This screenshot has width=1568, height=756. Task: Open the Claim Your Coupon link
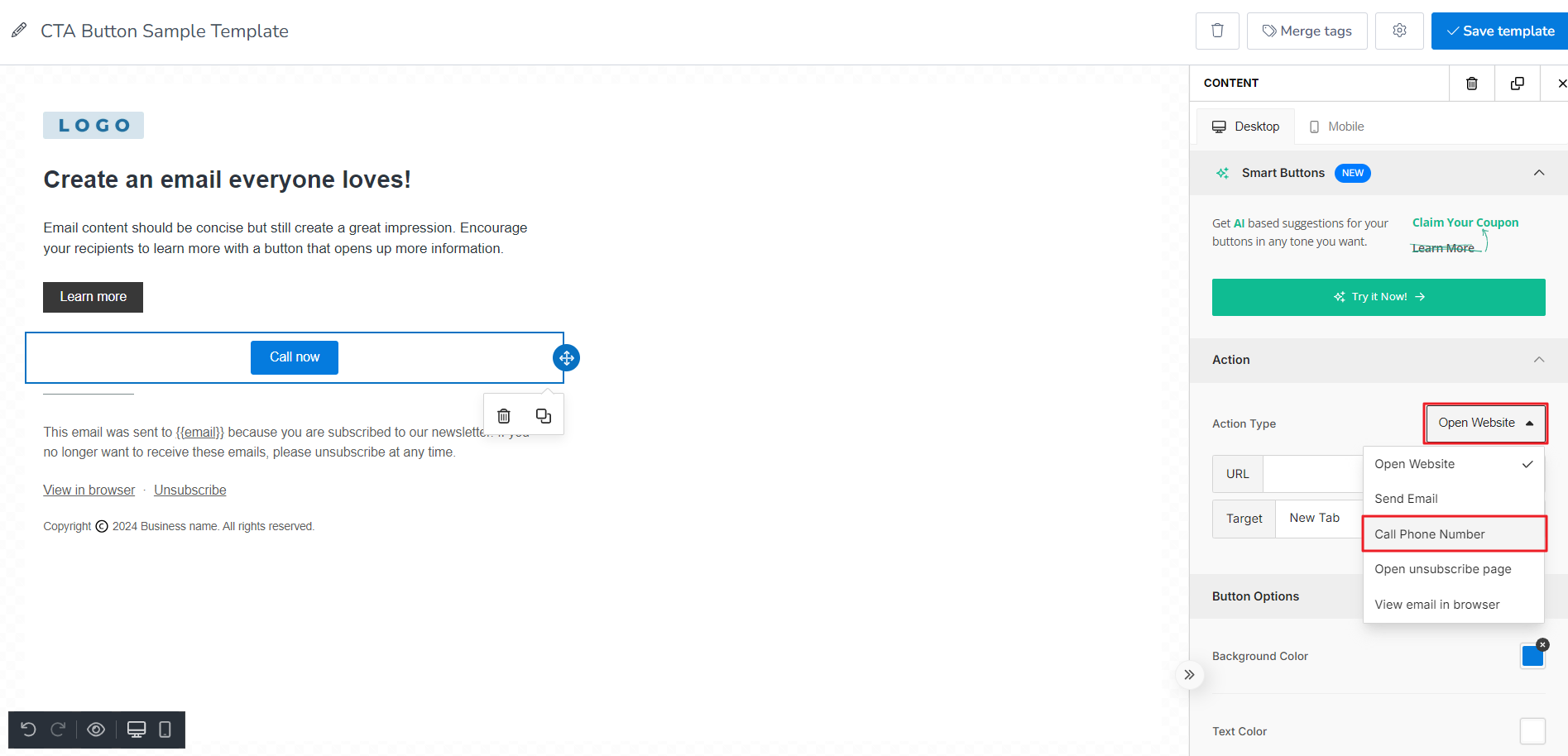tap(1465, 222)
